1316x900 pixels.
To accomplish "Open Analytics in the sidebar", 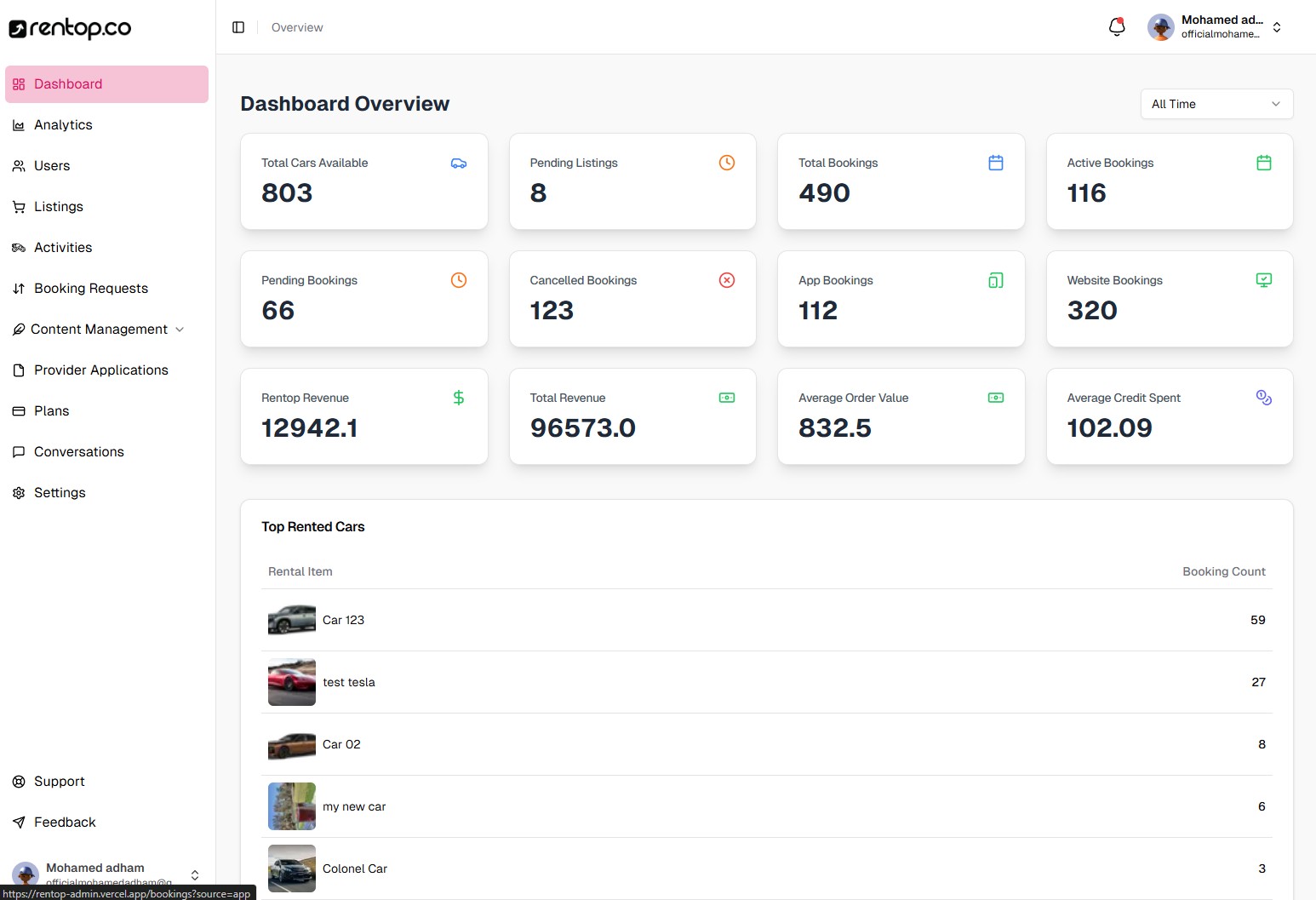I will pos(63,125).
